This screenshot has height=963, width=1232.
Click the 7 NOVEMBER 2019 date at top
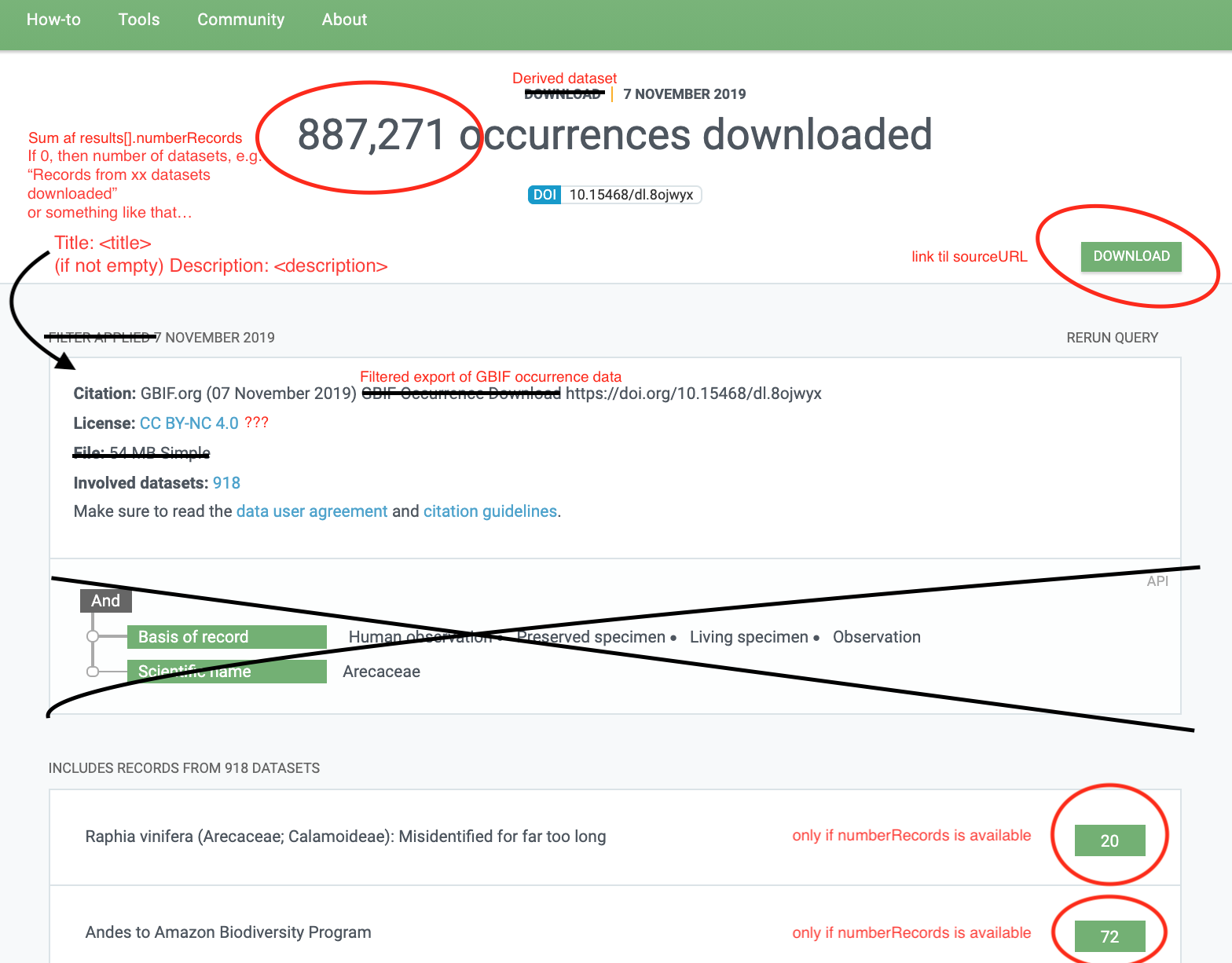(684, 94)
